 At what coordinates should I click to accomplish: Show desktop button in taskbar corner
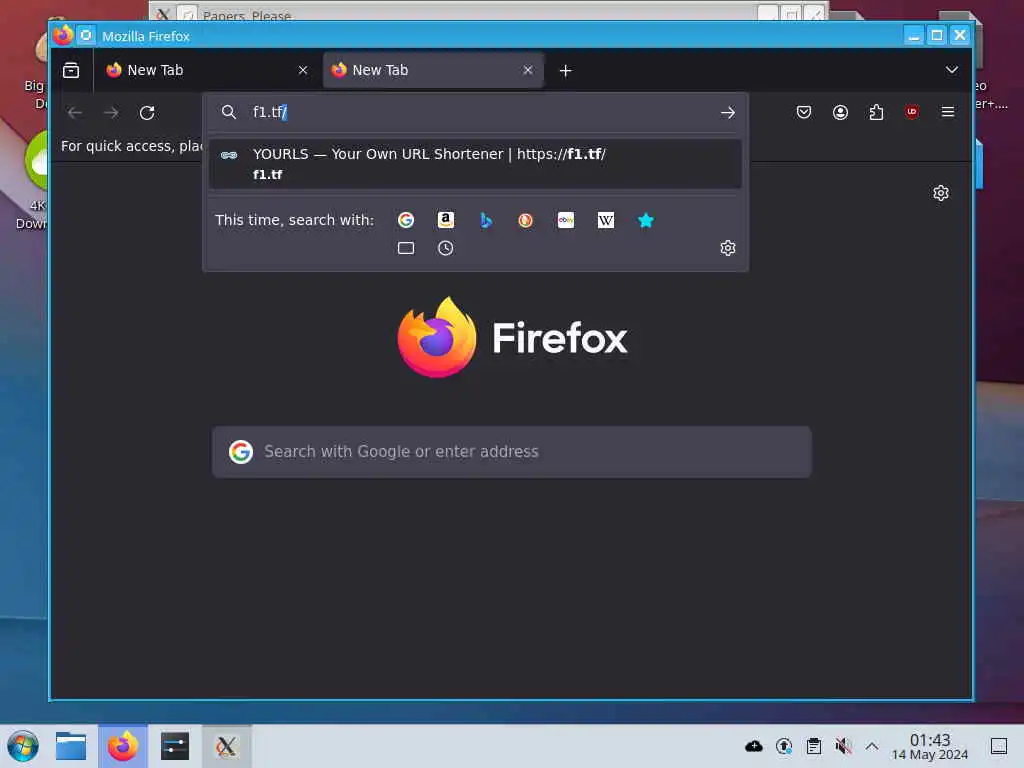click(x=999, y=746)
